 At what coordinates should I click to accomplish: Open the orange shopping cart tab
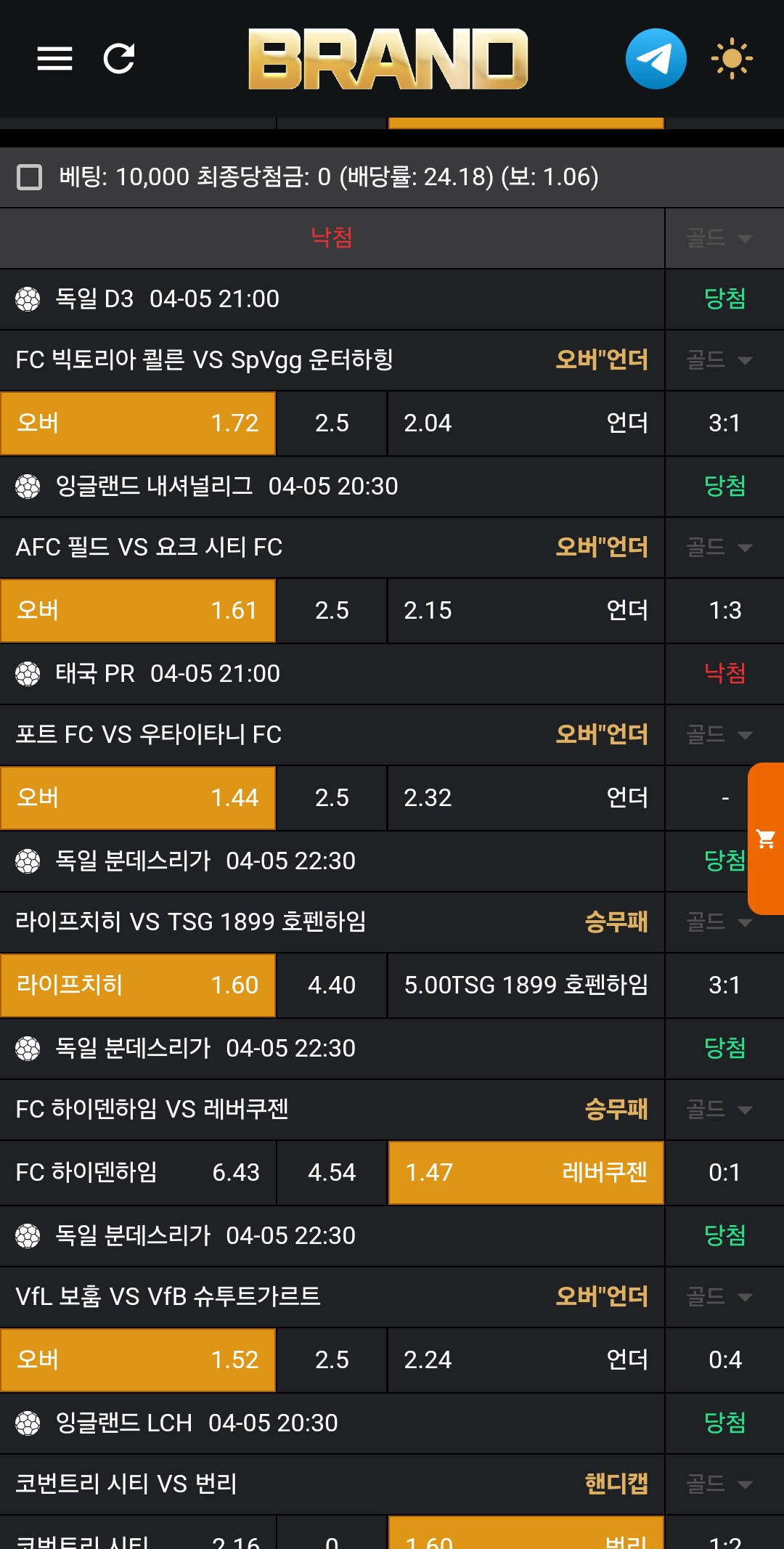(766, 839)
